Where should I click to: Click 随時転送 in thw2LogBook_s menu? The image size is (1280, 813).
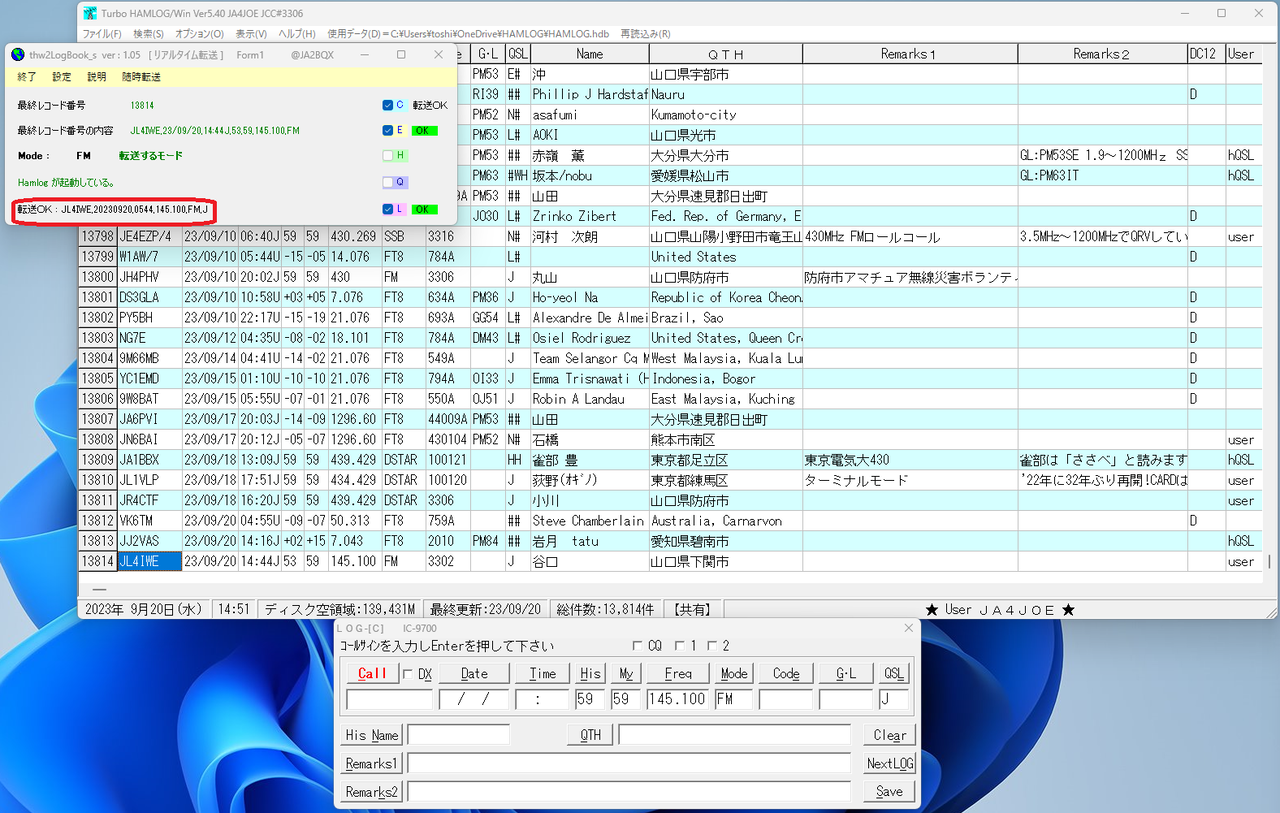[x=141, y=77]
